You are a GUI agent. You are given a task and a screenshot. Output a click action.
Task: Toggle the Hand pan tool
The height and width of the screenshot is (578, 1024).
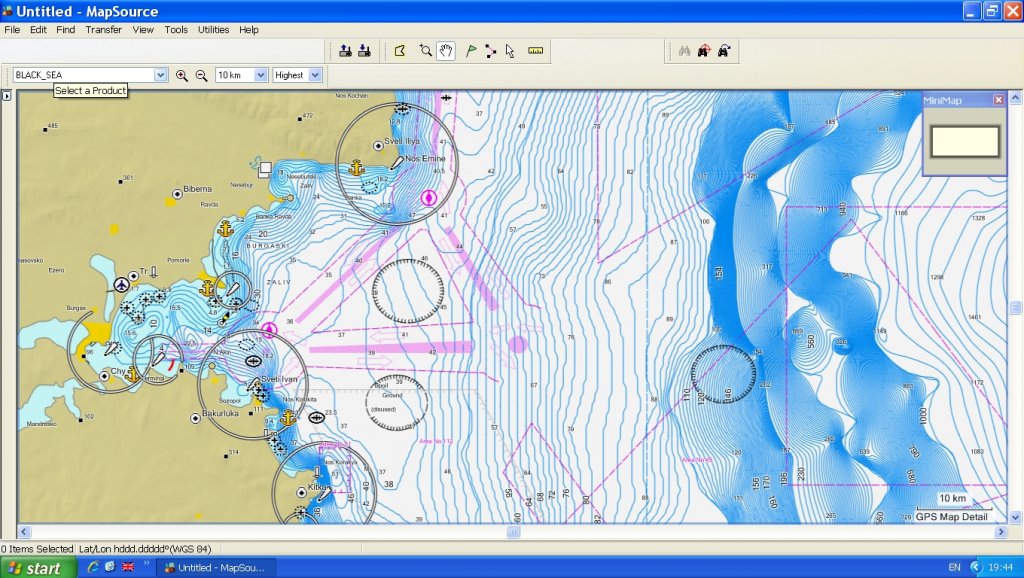[x=446, y=51]
